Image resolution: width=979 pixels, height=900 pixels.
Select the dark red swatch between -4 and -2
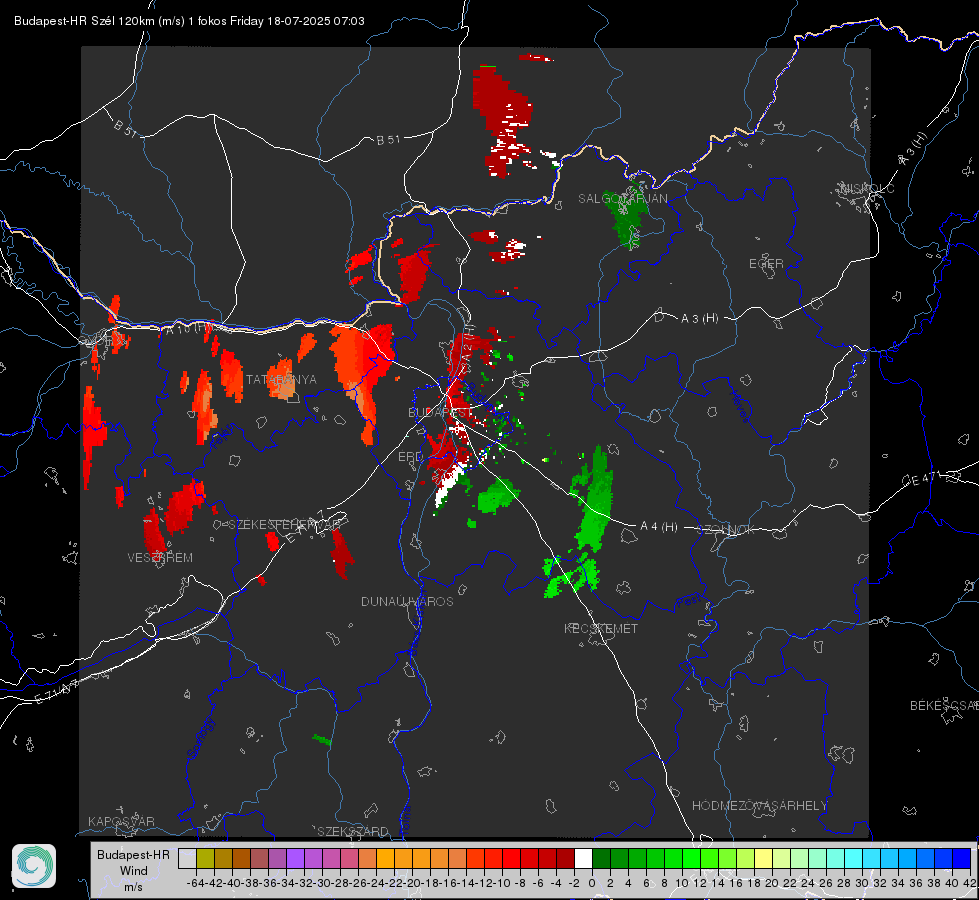[565, 858]
